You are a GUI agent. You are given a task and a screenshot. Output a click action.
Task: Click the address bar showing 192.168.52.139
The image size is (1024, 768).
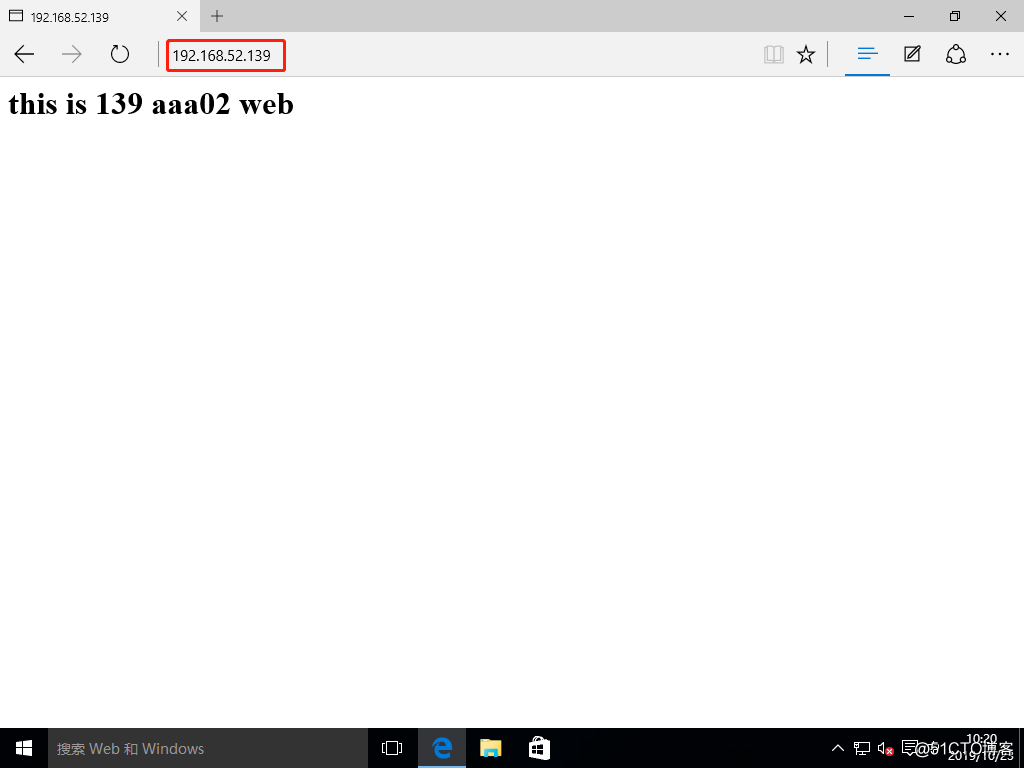pos(226,56)
